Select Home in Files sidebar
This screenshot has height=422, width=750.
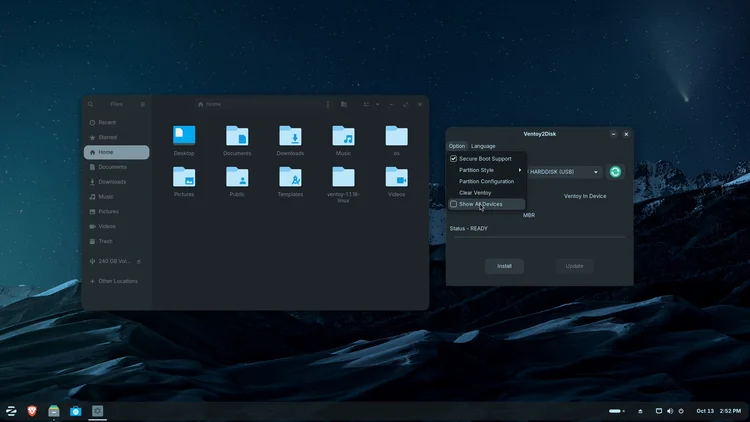(116, 152)
